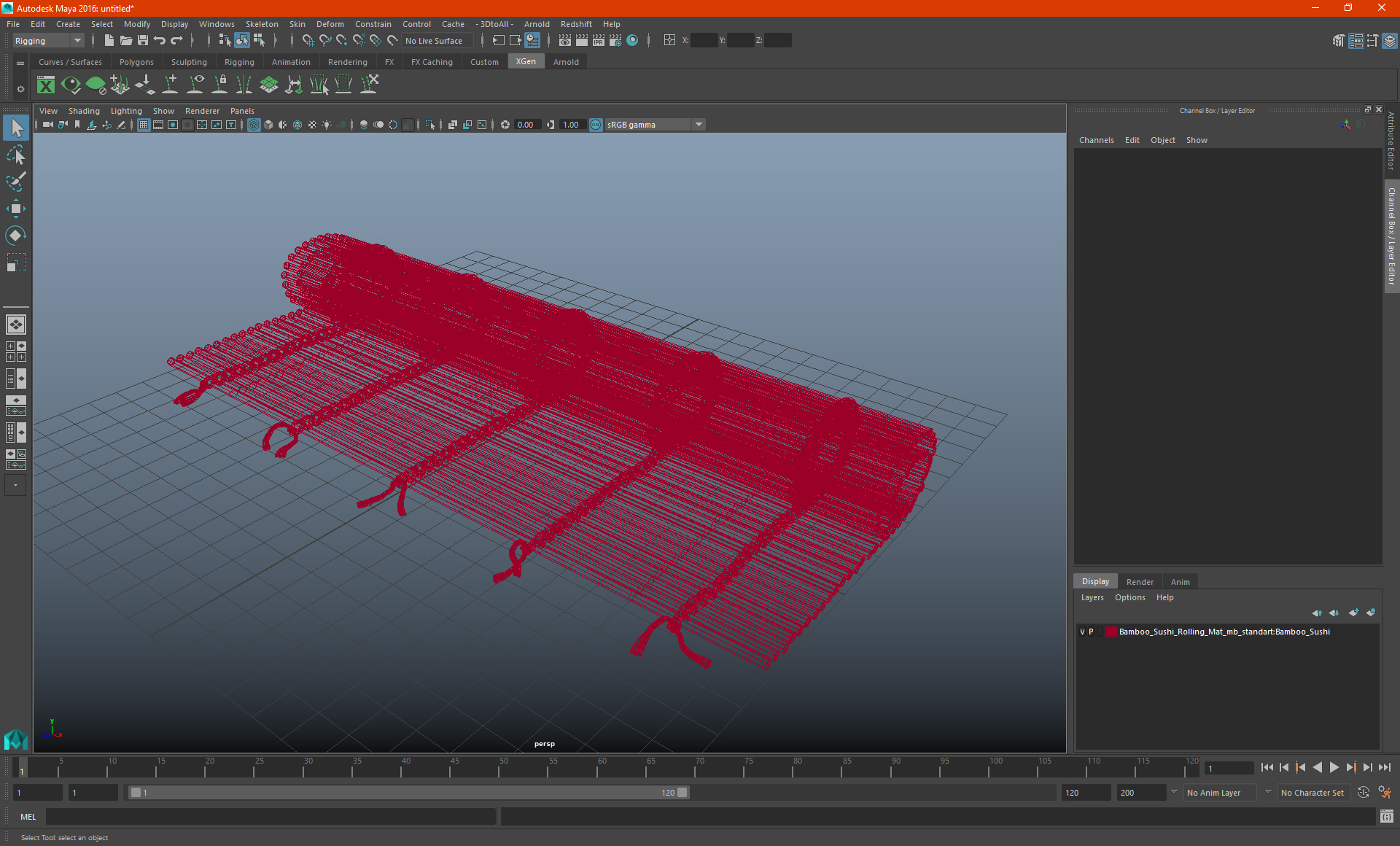Viewport: 1400px width, 846px height.
Task: Toggle smooth shade all in viewport toolbar
Action: [x=268, y=125]
